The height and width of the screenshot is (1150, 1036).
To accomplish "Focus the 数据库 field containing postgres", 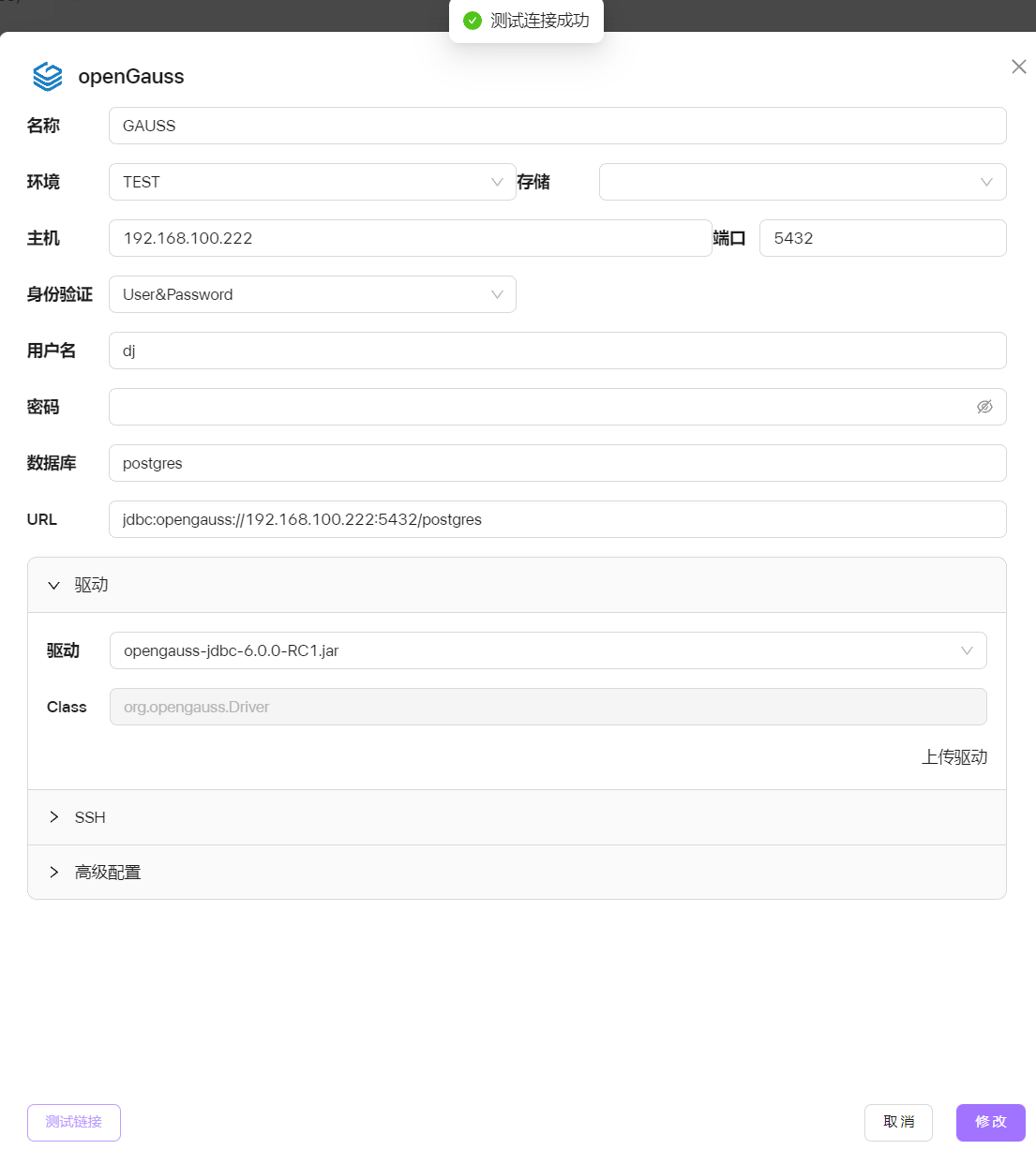I will point(558,463).
